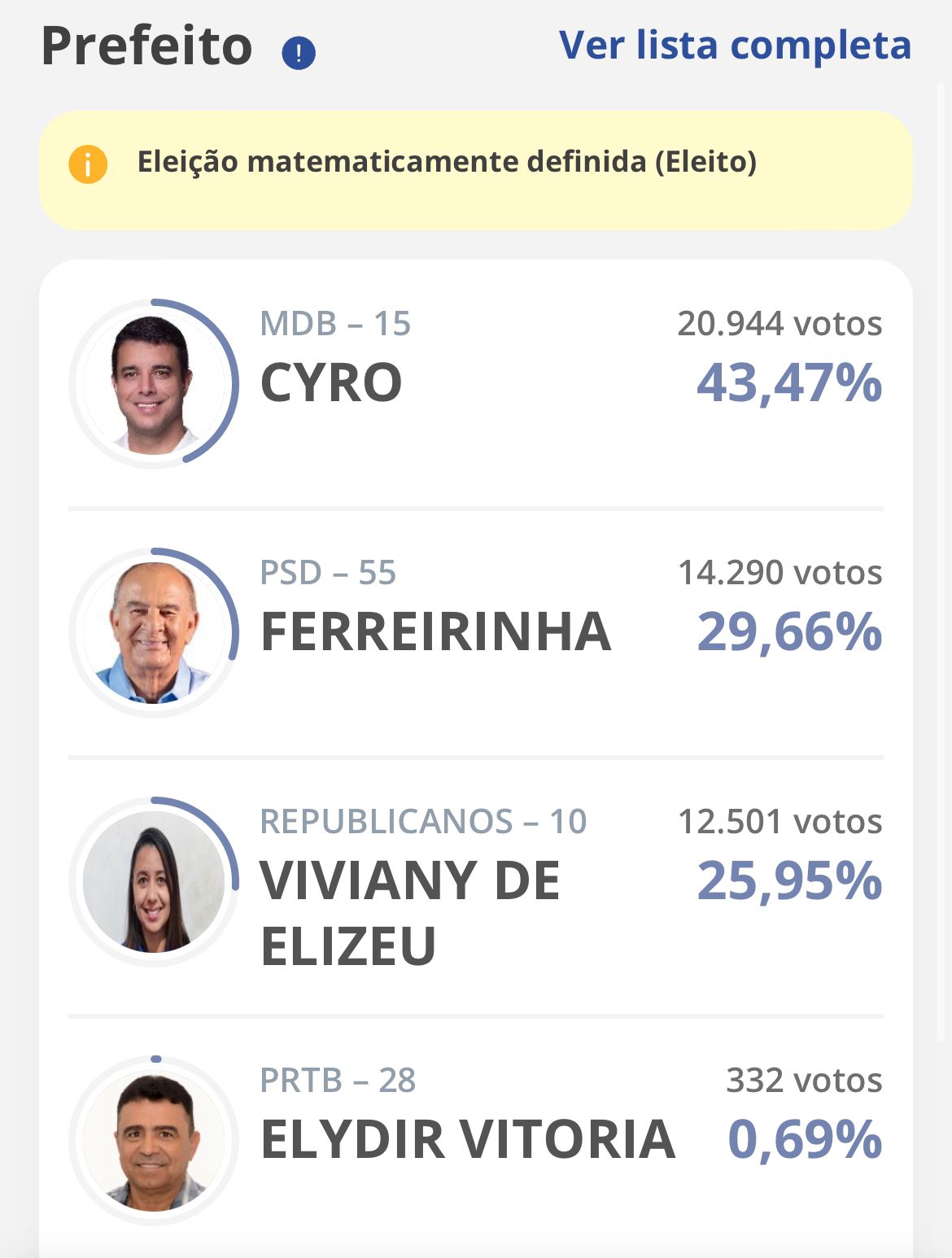
Task: Click the blue info icon beside Prefeito
Action: click(x=299, y=54)
